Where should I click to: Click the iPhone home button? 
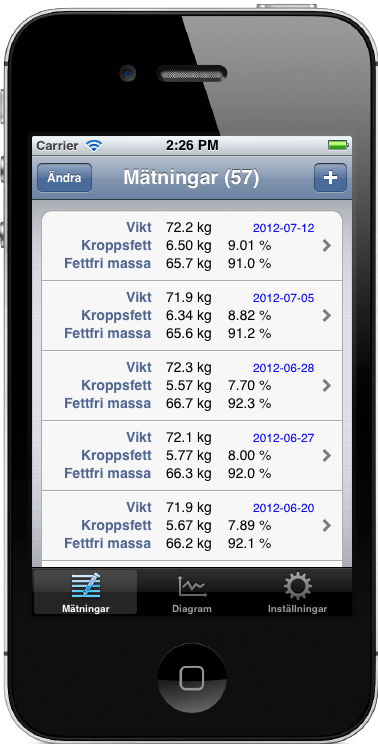pyautogui.click(x=192, y=678)
